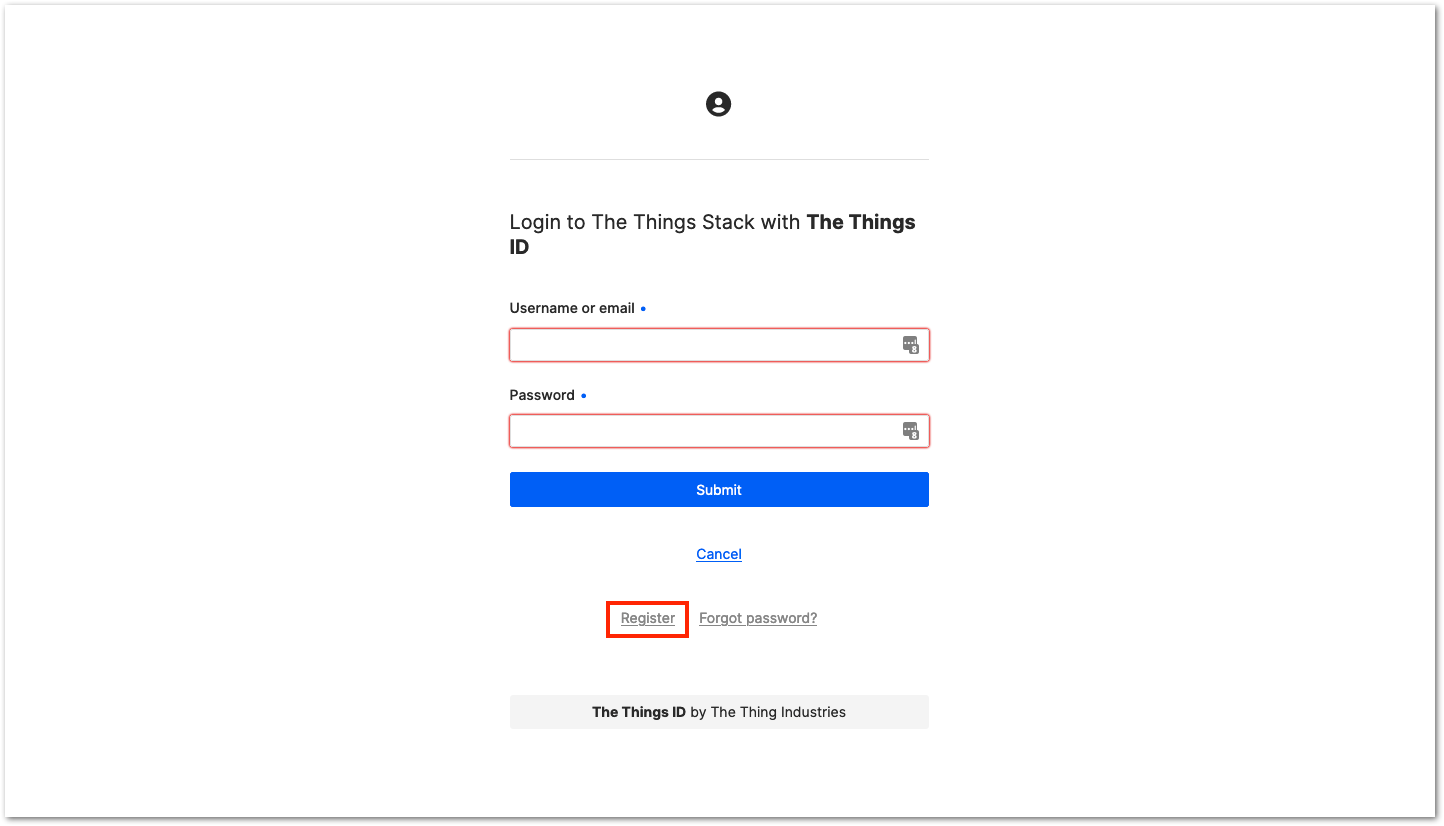1444x826 pixels.
Task: Click bold "The Things" in login heading
Action: (x=861, y=222)
